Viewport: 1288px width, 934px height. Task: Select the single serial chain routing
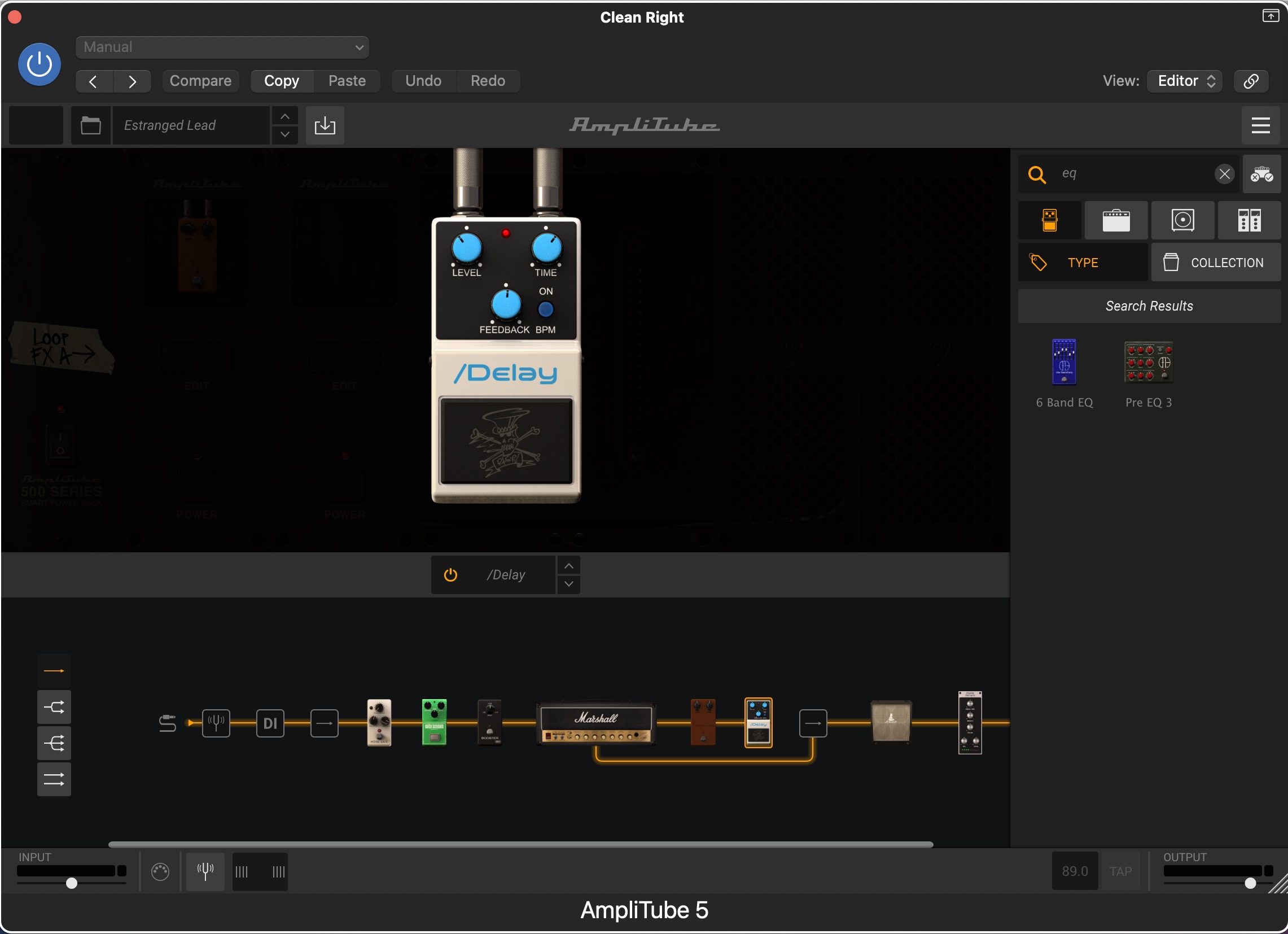[x=54, y=671]
